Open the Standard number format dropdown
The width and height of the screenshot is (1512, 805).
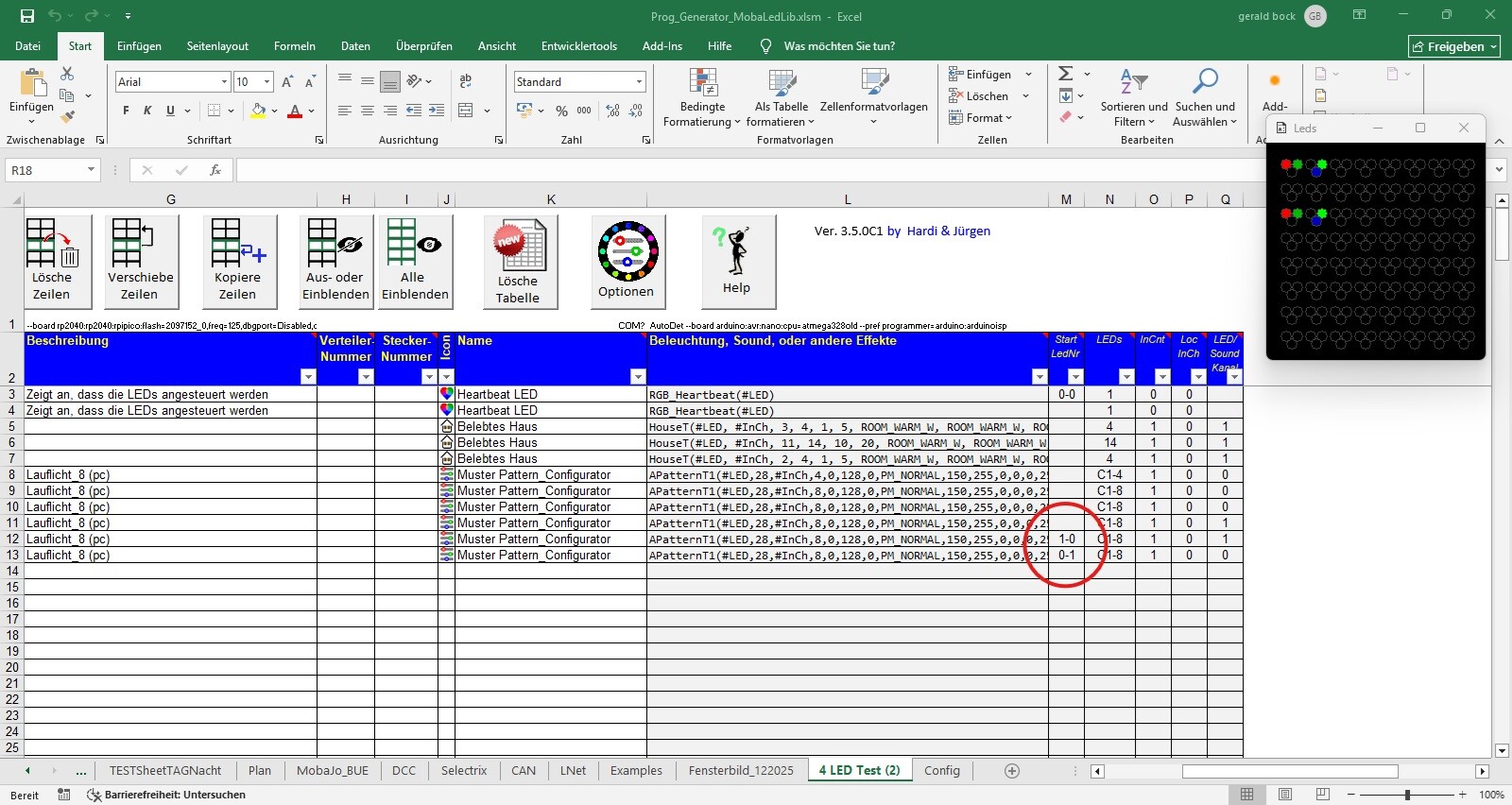pyautogui.click(x=640, y=82)
